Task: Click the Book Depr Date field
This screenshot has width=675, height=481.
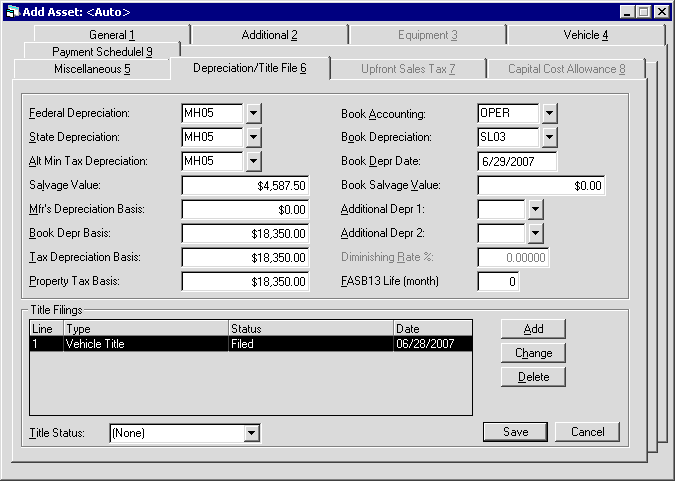Action: [x=517, y=161]
